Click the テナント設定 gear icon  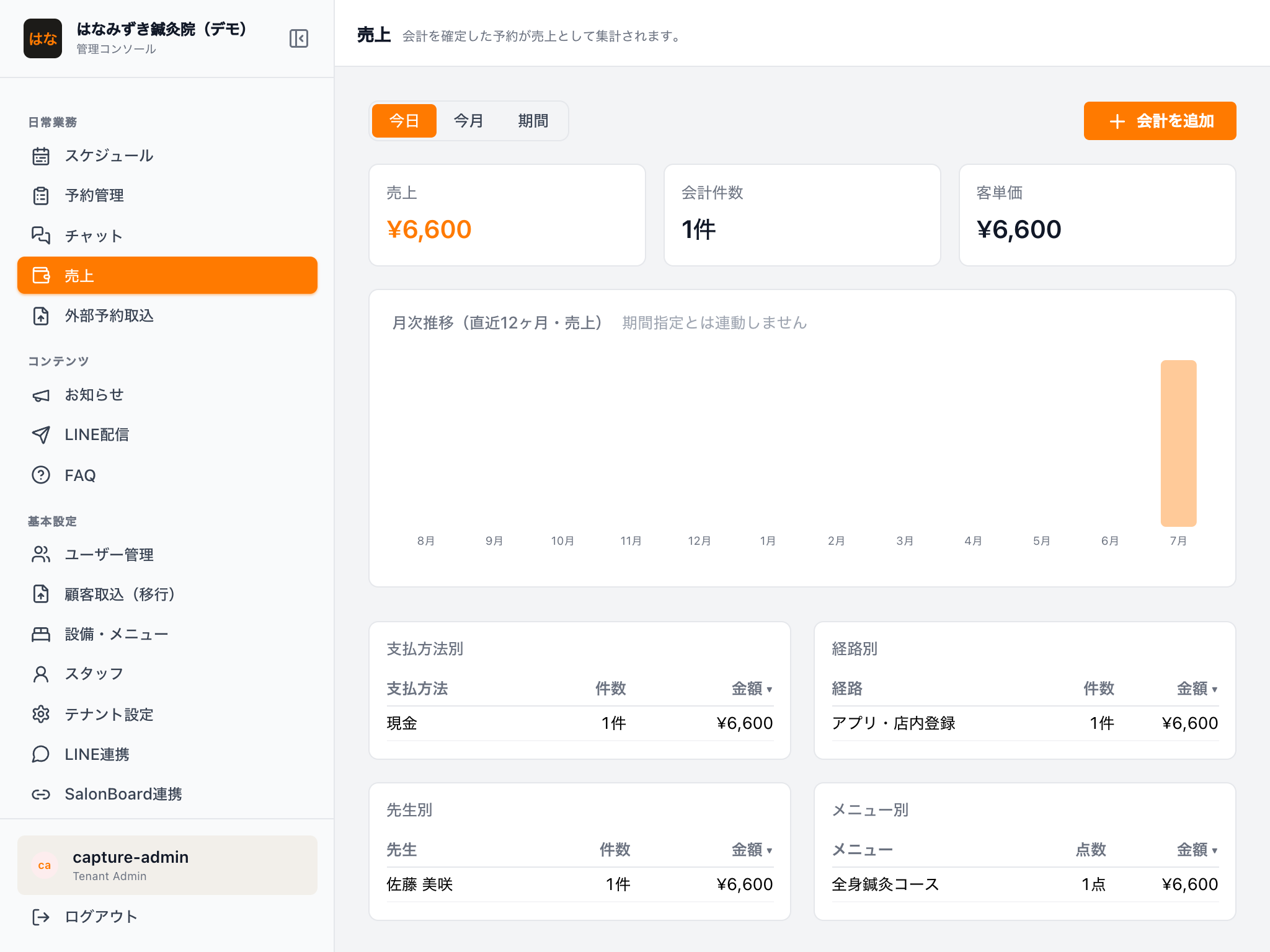[x=41, y=714]
